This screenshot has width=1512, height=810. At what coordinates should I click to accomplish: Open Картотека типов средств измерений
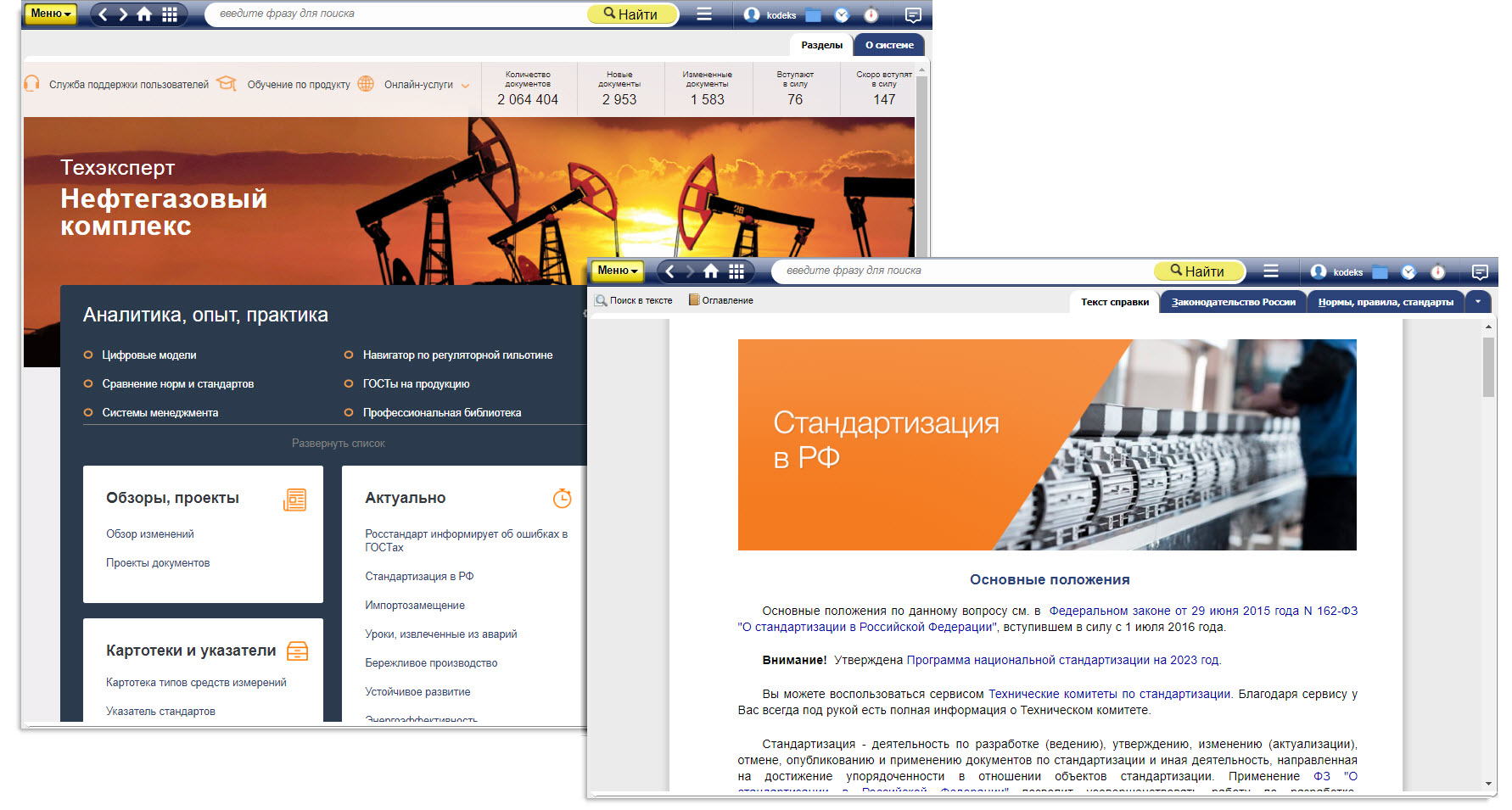(x=196, y=683)
